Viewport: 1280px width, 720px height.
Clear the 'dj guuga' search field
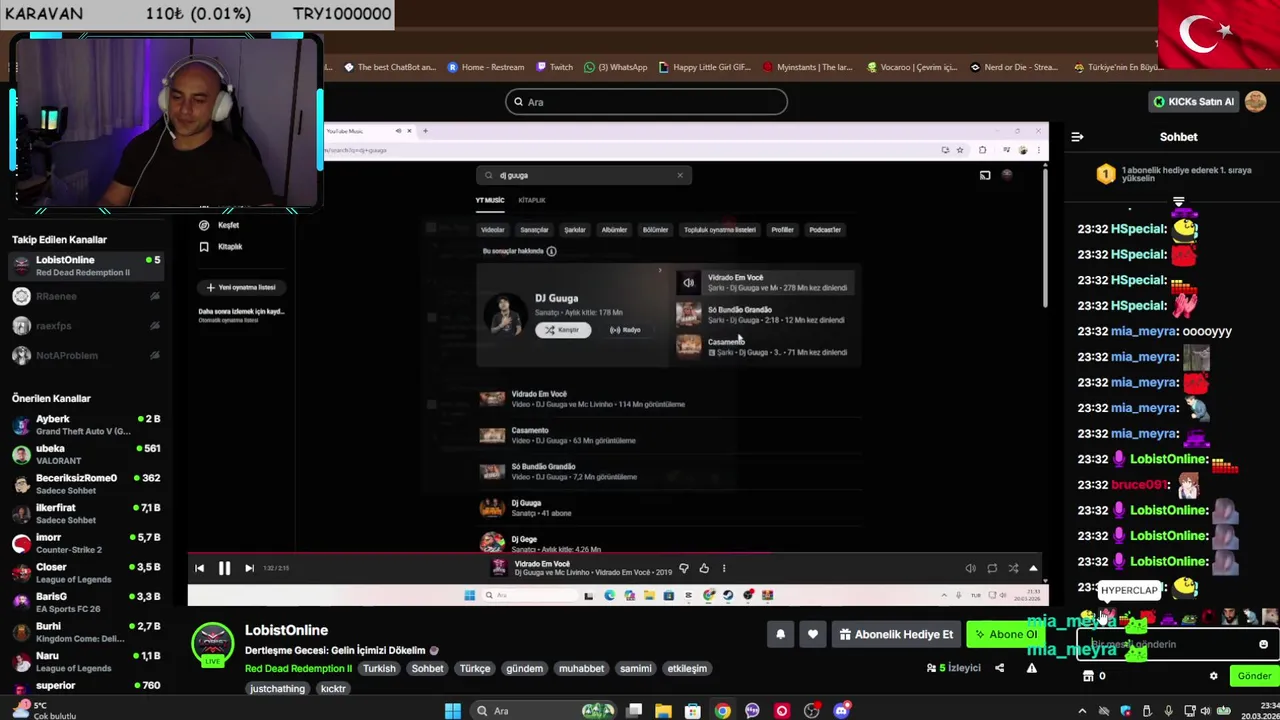click(x=680, y=175)
